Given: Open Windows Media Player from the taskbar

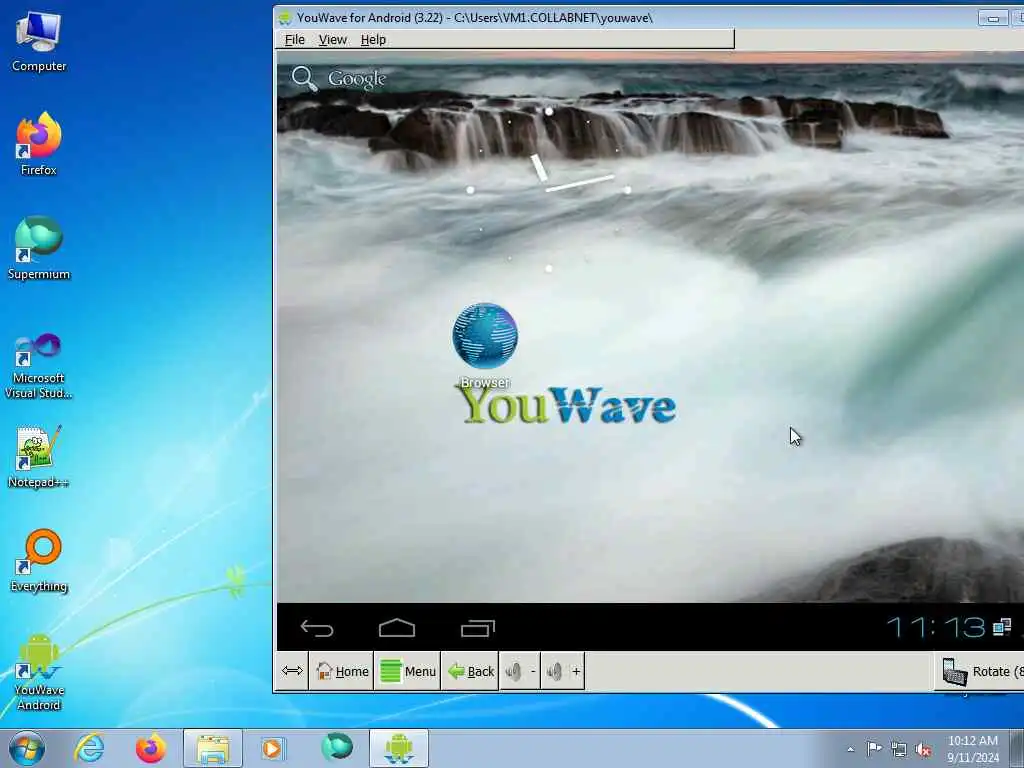Looking at the screenshot, I should pyautogui.click(x=272, y=748).
